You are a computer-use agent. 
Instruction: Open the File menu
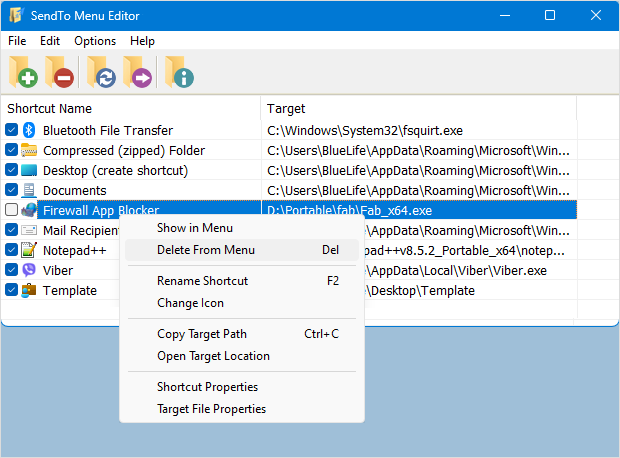(x=17, y=41)
